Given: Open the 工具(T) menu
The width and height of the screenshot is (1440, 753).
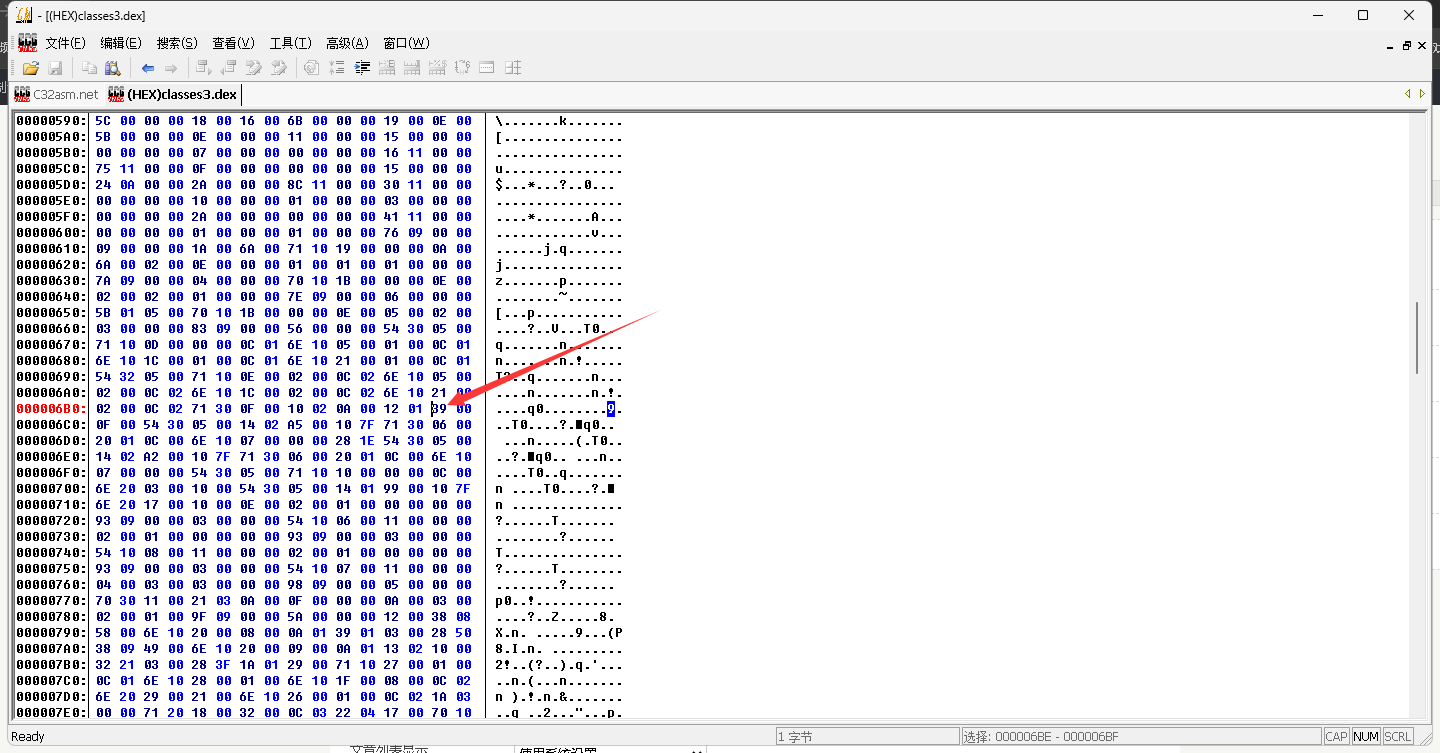Looking at the screenshot, I should click(x=290, y=43).
